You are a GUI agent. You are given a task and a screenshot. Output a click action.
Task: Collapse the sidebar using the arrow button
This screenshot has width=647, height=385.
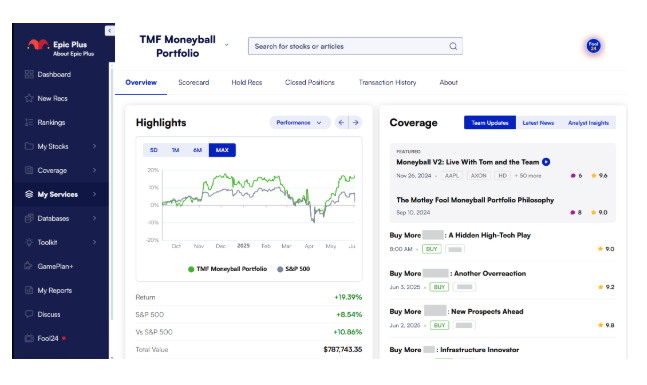coord(110,31)
